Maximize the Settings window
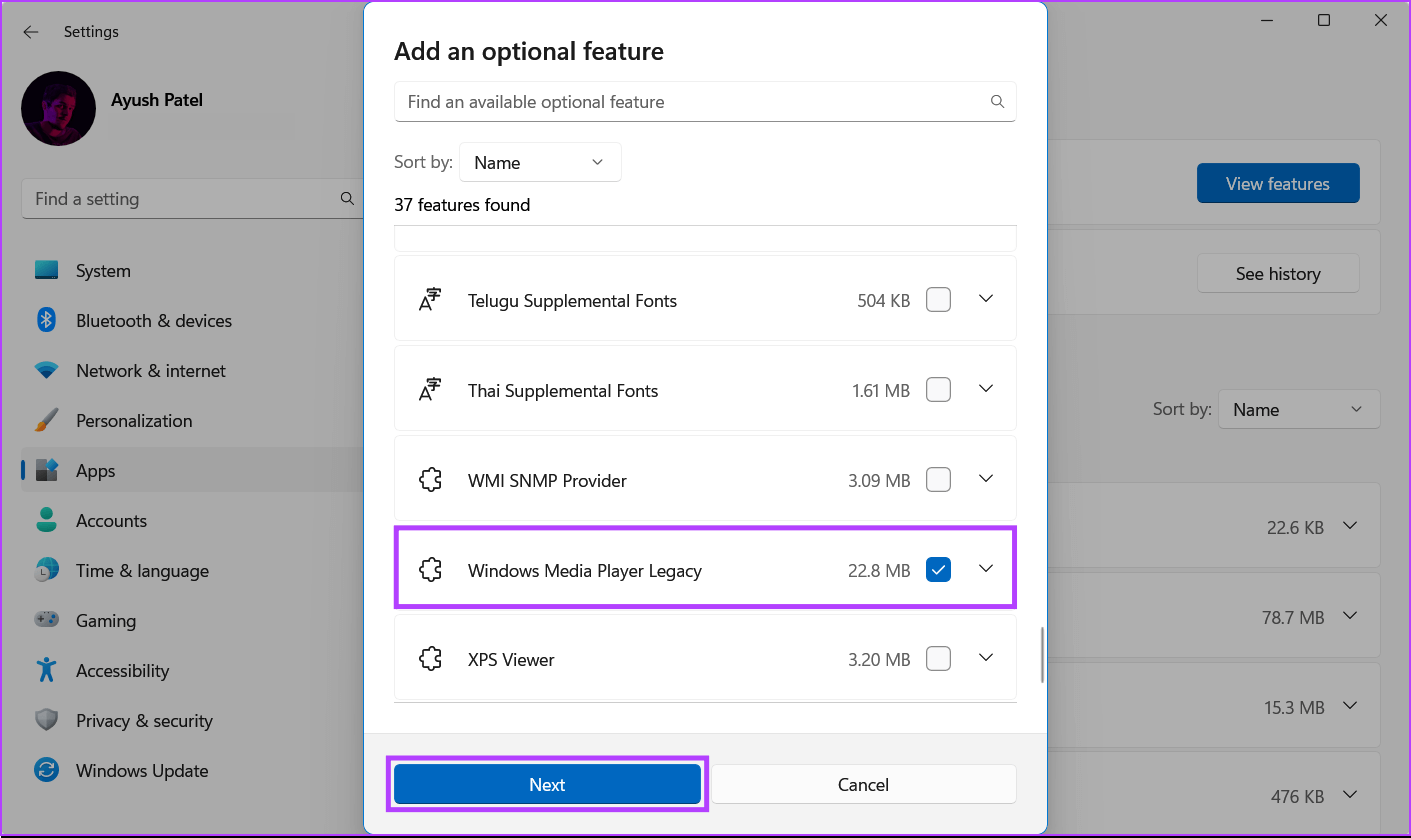Image resolution: width=1411 pixels, height=838 pixels. (x=1324, y=20)
